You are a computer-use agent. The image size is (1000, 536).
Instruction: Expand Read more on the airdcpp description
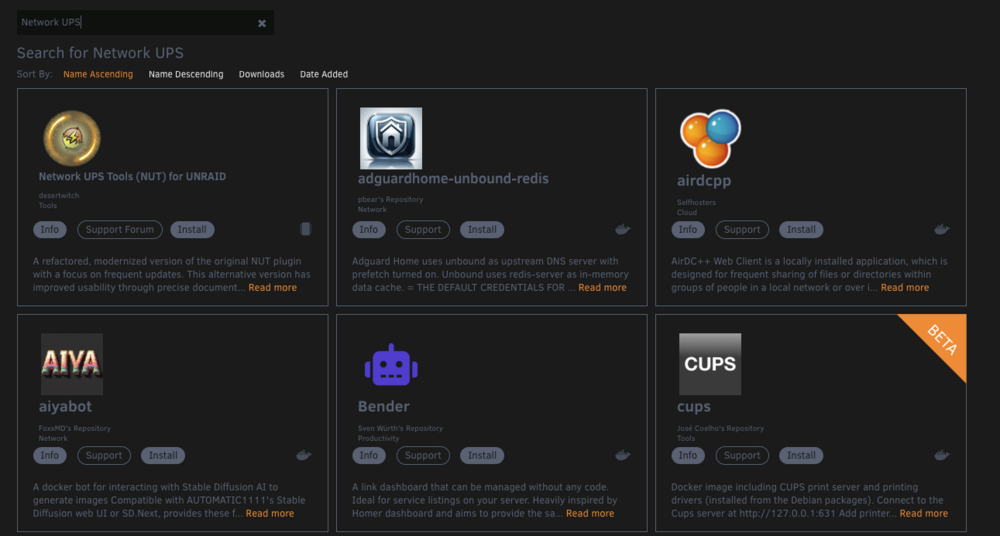904,288
